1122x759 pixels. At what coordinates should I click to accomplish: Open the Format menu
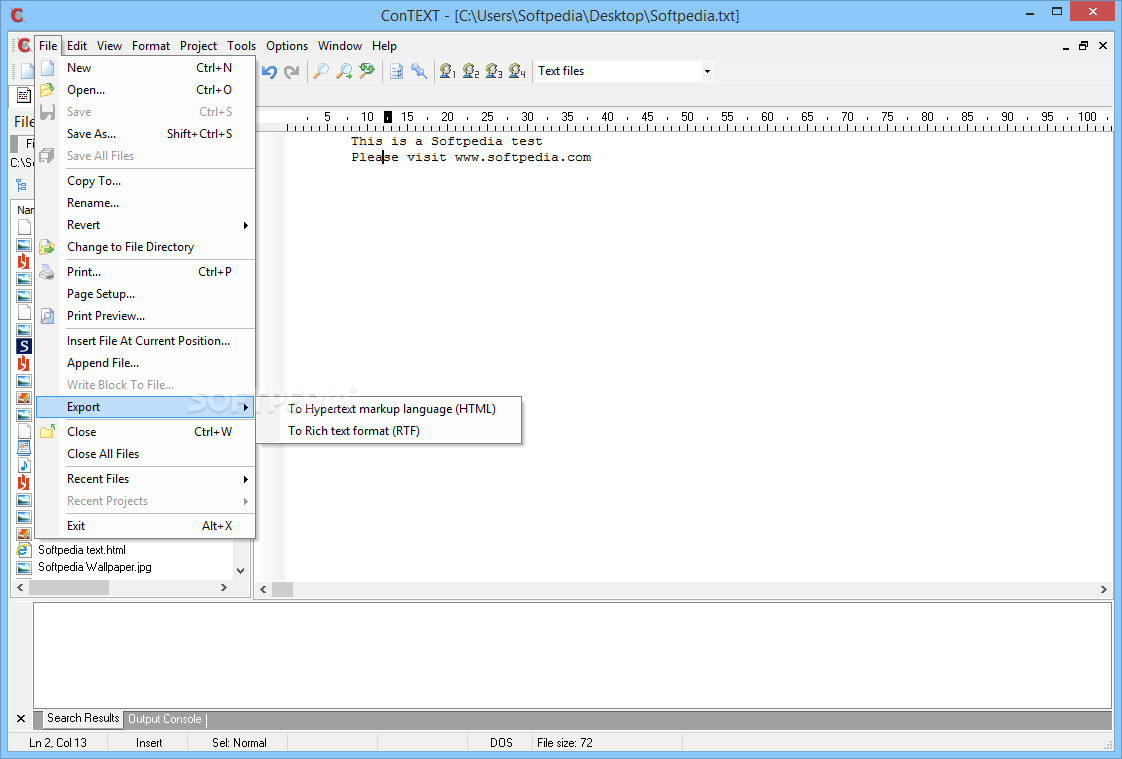tap(151, 46)
